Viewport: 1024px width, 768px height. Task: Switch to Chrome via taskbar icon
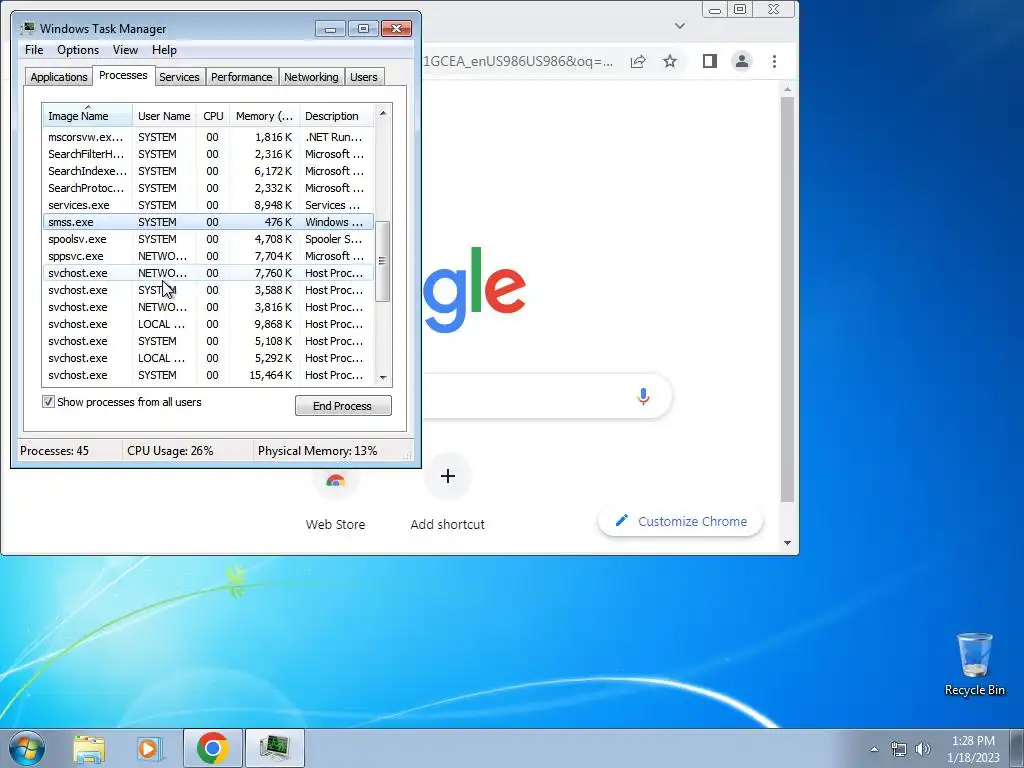click(212, 748)
